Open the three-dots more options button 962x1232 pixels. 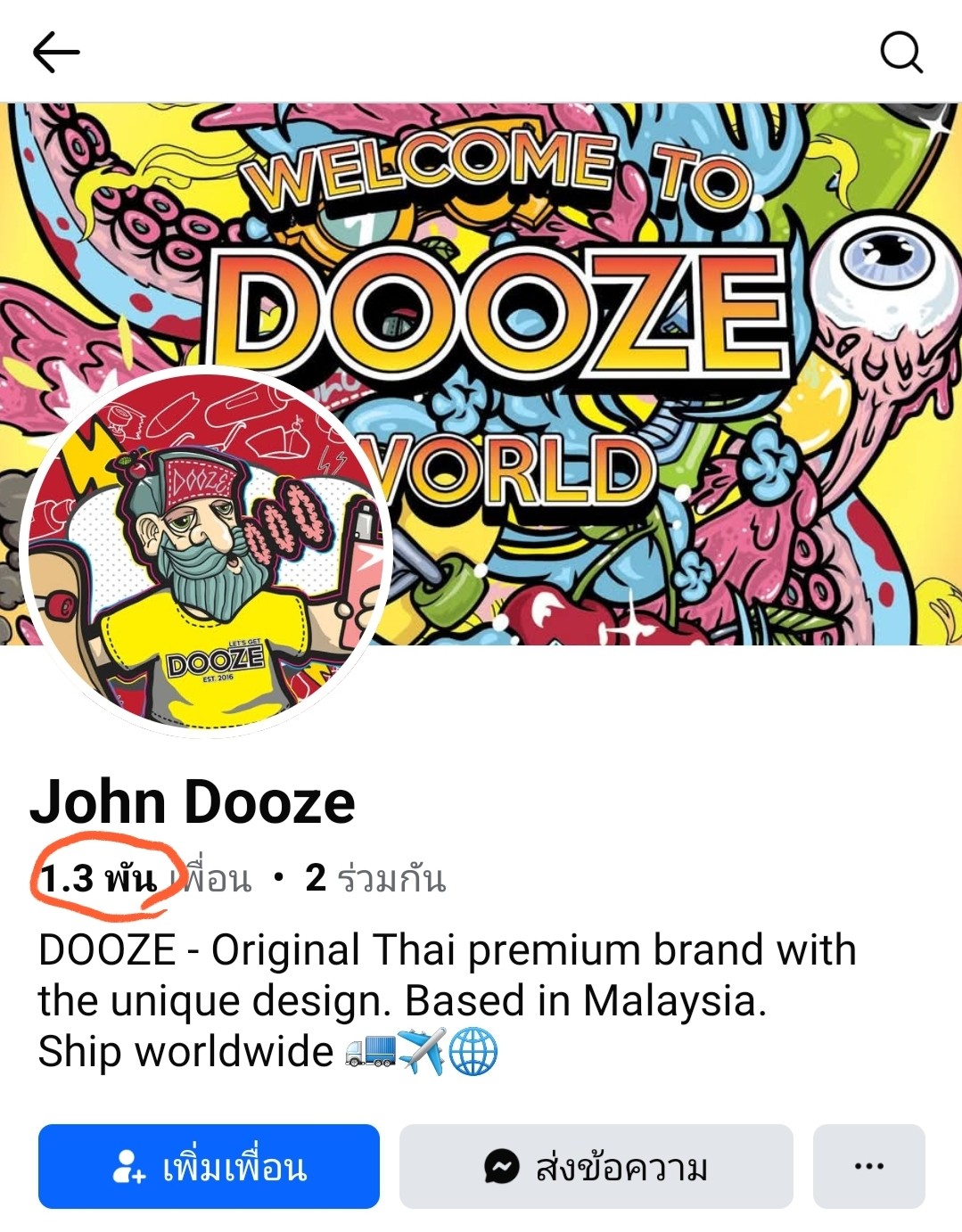coord(868,1166)
